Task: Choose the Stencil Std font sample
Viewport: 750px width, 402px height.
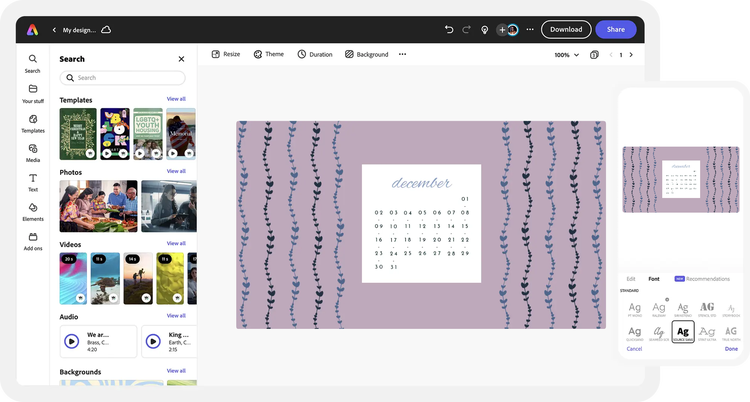Action: 707,309
